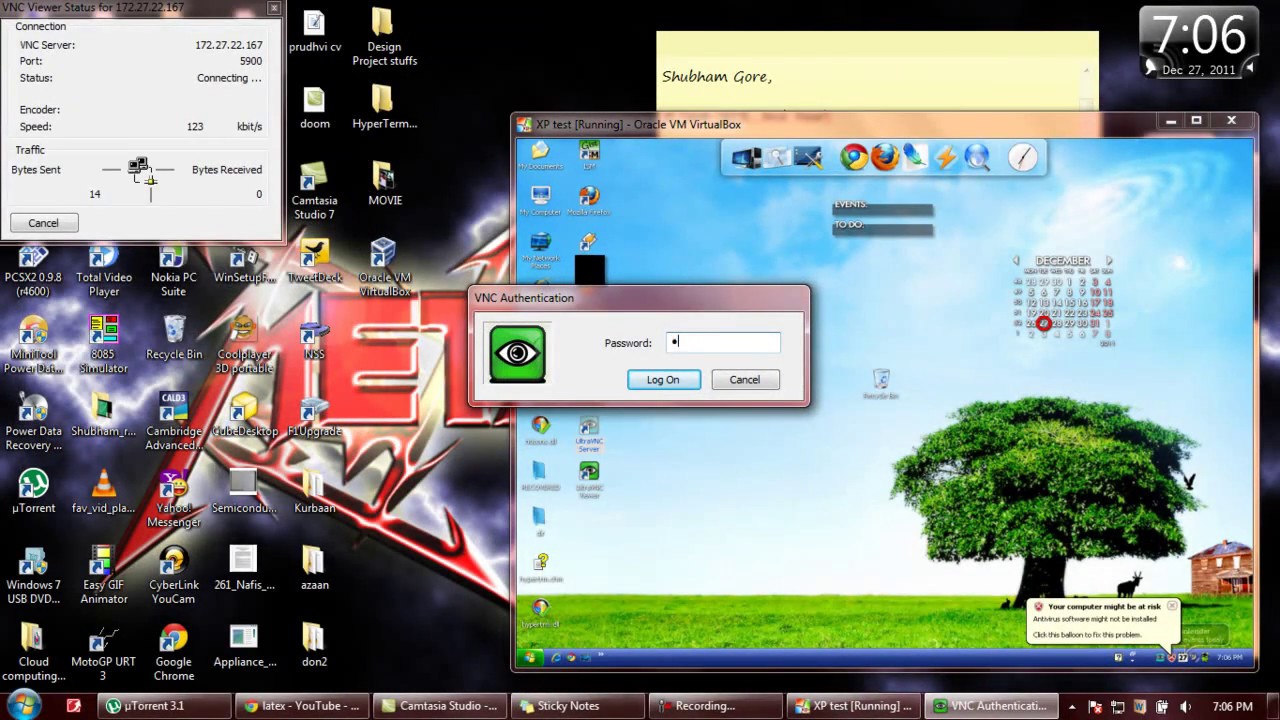The height and width of the screenshot is (720, 1280).
Task: Open TweetDeck desktop shortcut
Action: tap(314, 260)
